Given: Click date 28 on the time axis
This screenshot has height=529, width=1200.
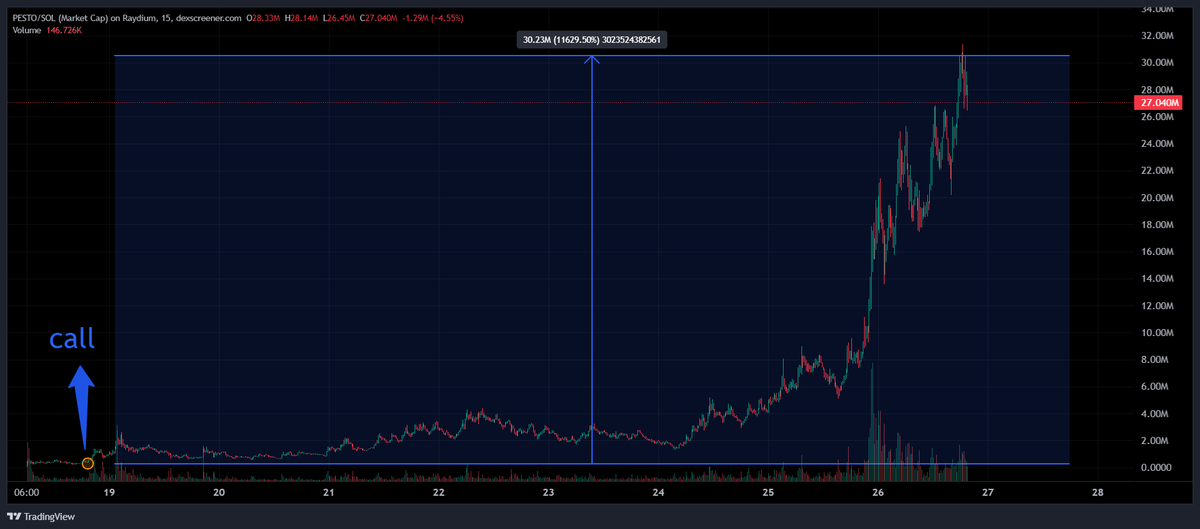Looking at the screenshot, I should click(1098, 492).
